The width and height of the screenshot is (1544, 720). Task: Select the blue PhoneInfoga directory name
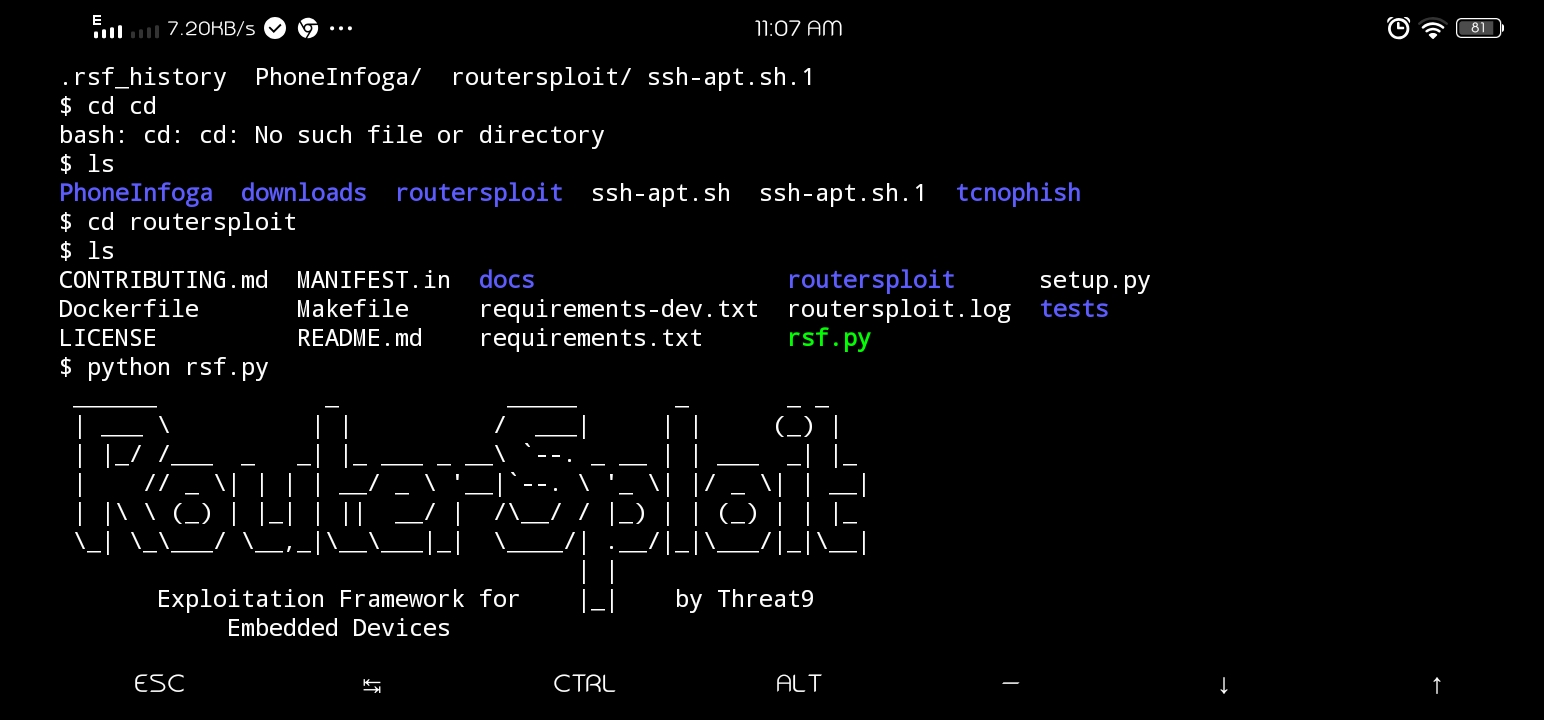136,192
